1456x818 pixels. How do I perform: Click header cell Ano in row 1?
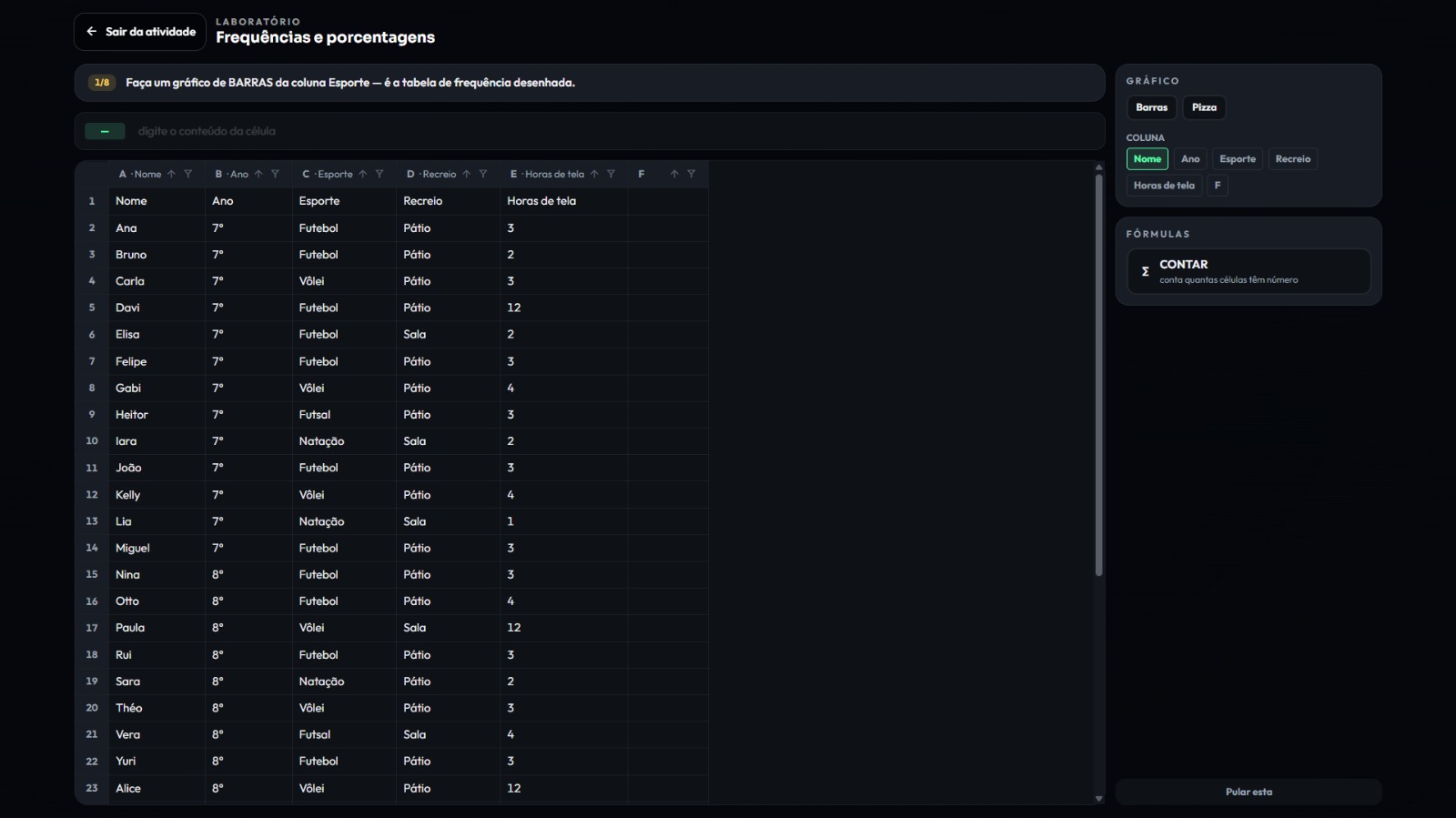(x=248, y=201)
